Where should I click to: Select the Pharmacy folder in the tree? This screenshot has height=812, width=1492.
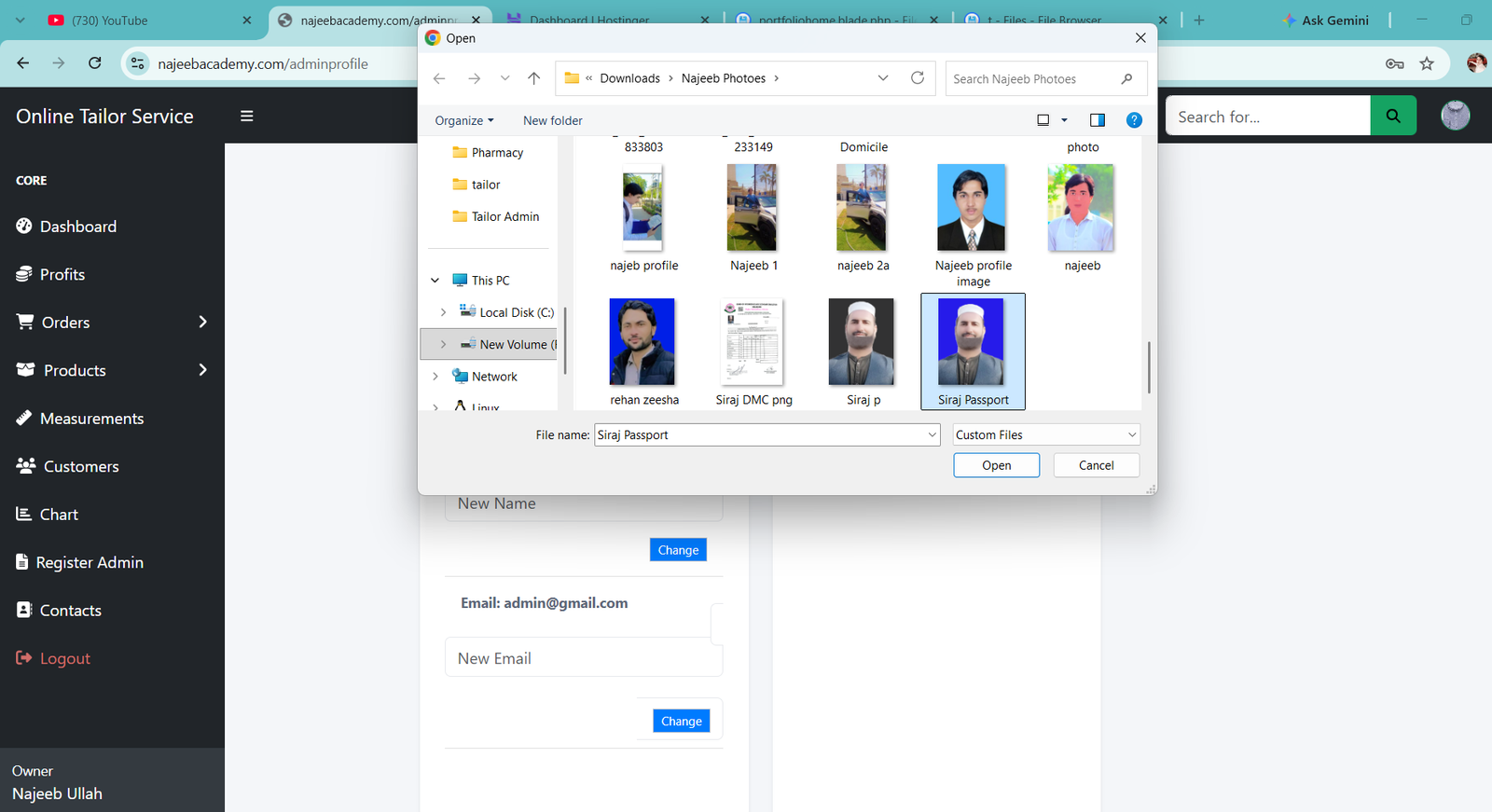pos(487,153)
